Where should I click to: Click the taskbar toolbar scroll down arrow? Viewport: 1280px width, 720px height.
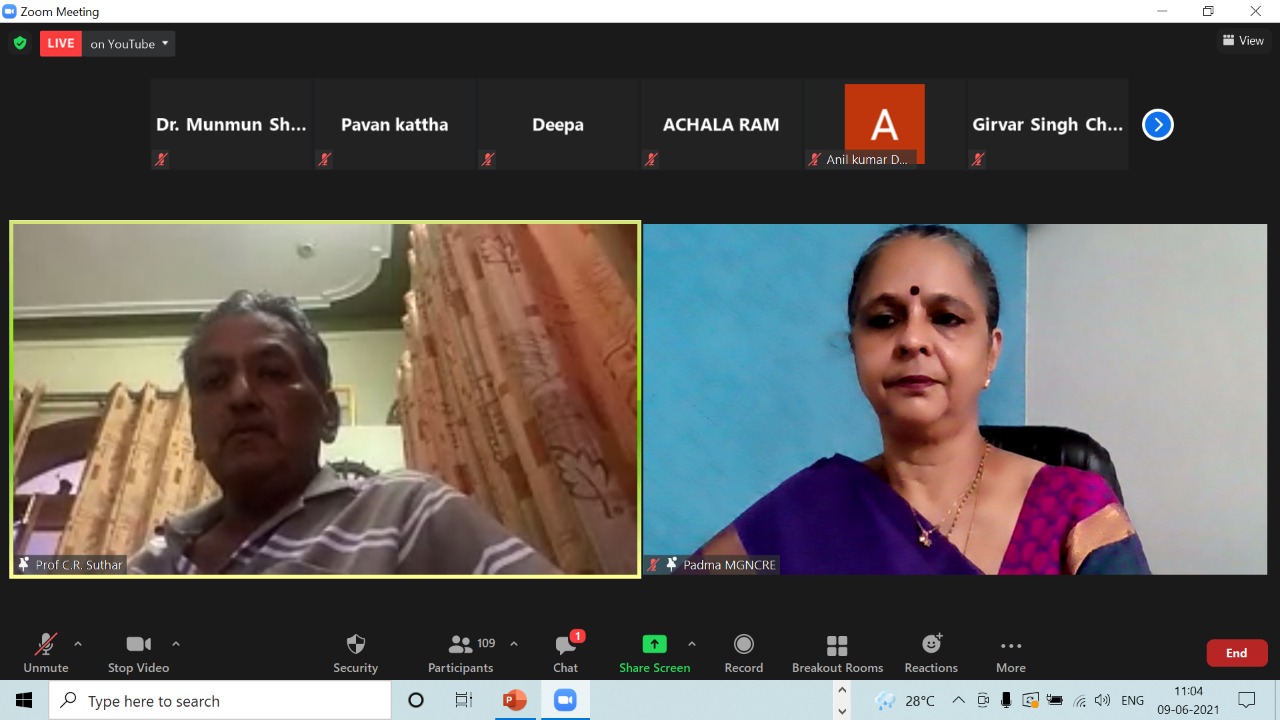click(x=842, y=711)
